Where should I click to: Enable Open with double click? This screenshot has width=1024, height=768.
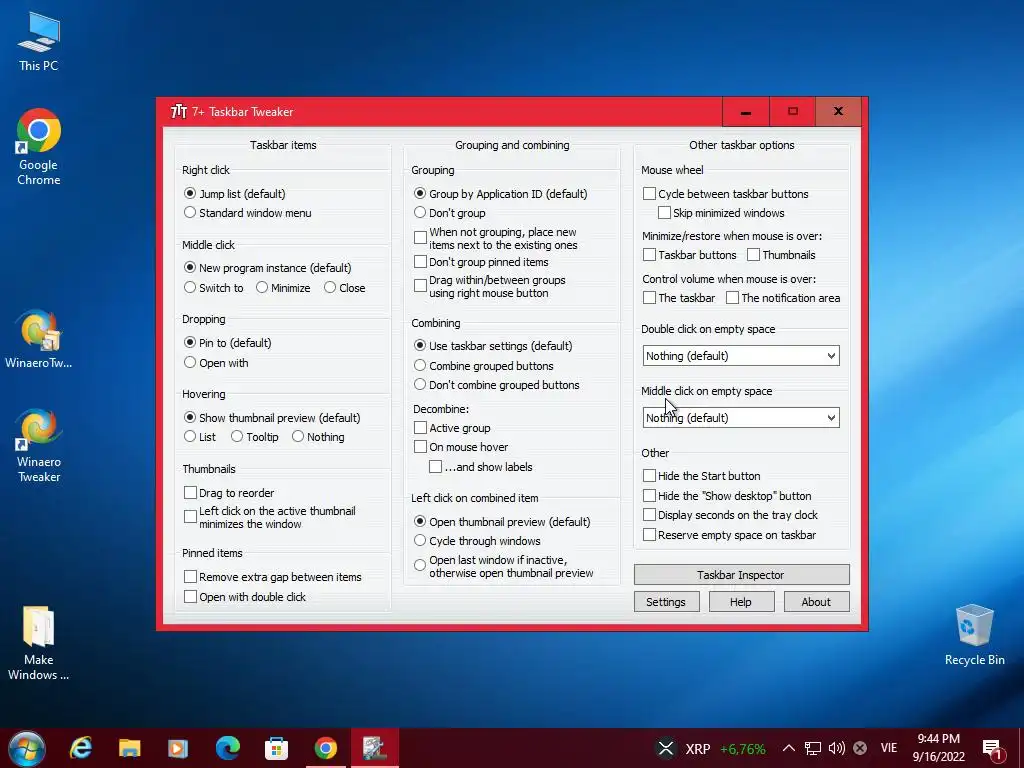(x=245, y=597)
